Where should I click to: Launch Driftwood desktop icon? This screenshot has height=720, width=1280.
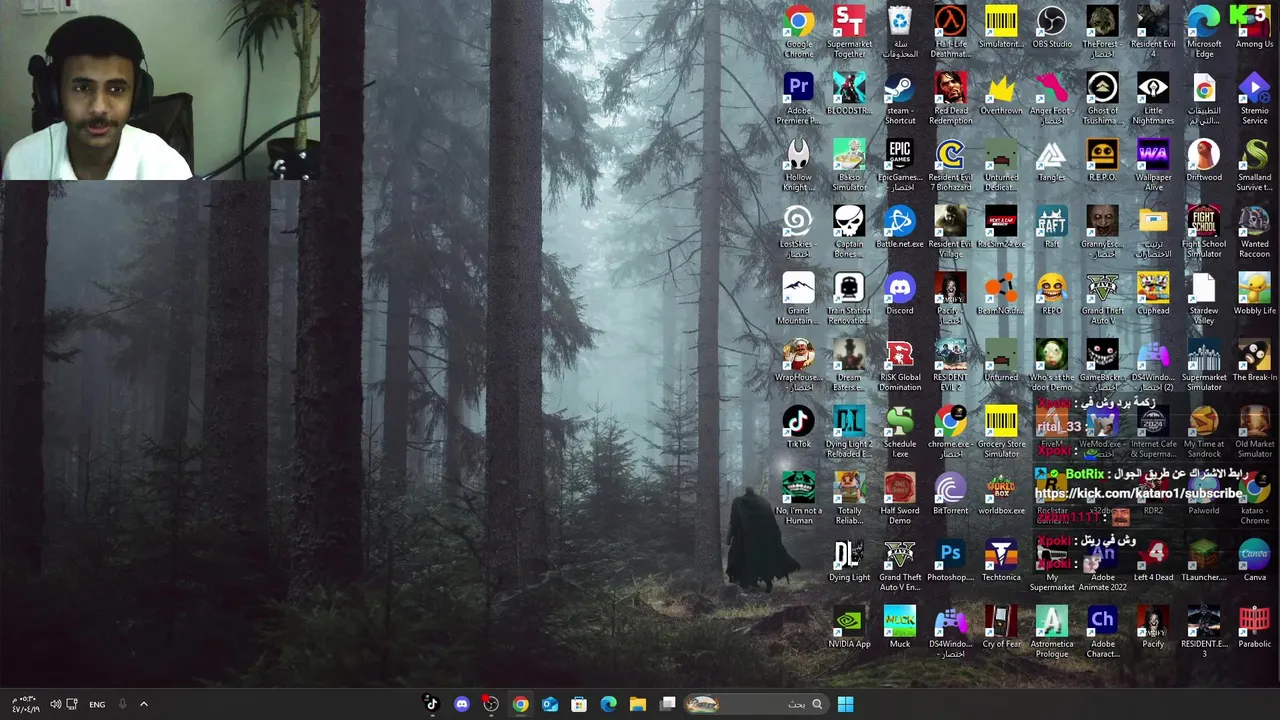1203,160
